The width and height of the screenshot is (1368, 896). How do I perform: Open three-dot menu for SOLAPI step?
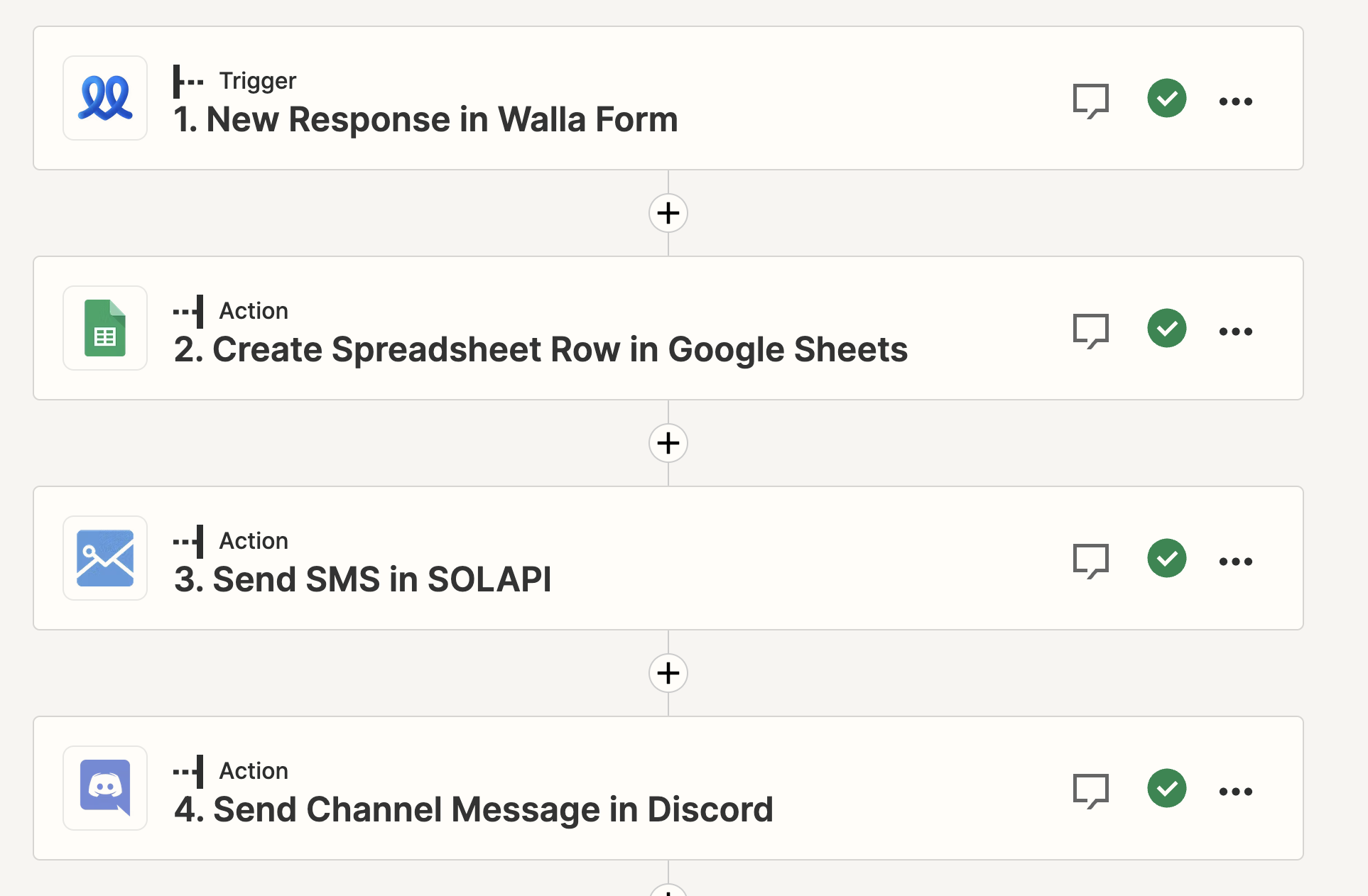[x=1236, y=562]
